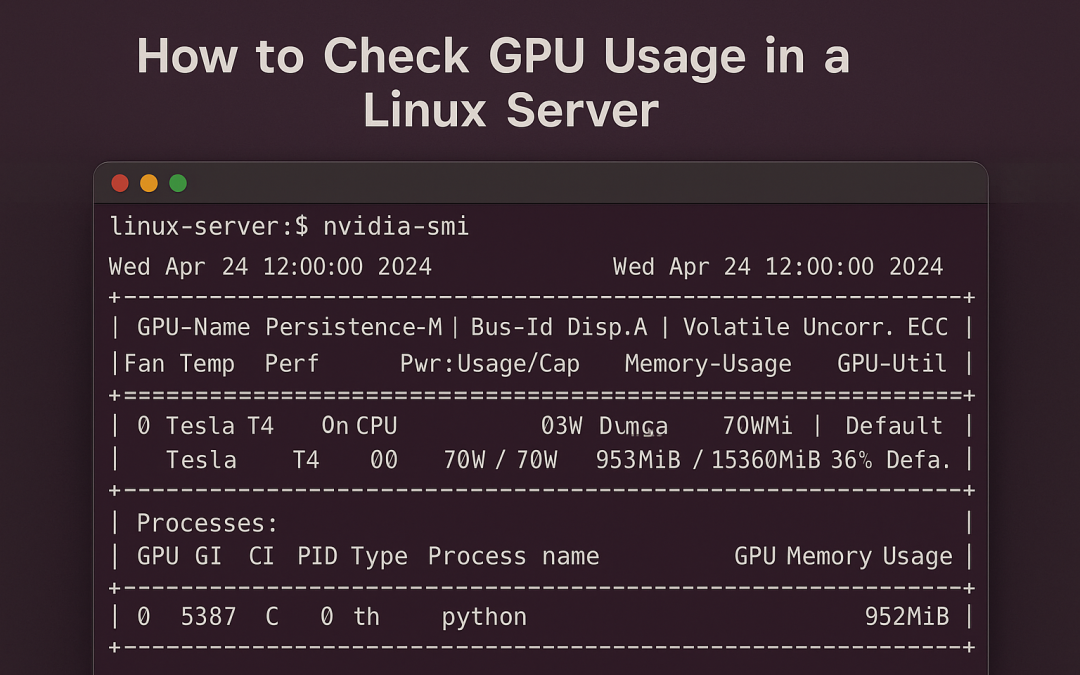The image size is (1080, 675).
Task: Click the yellow minimize window button
Action: point(149,183)
